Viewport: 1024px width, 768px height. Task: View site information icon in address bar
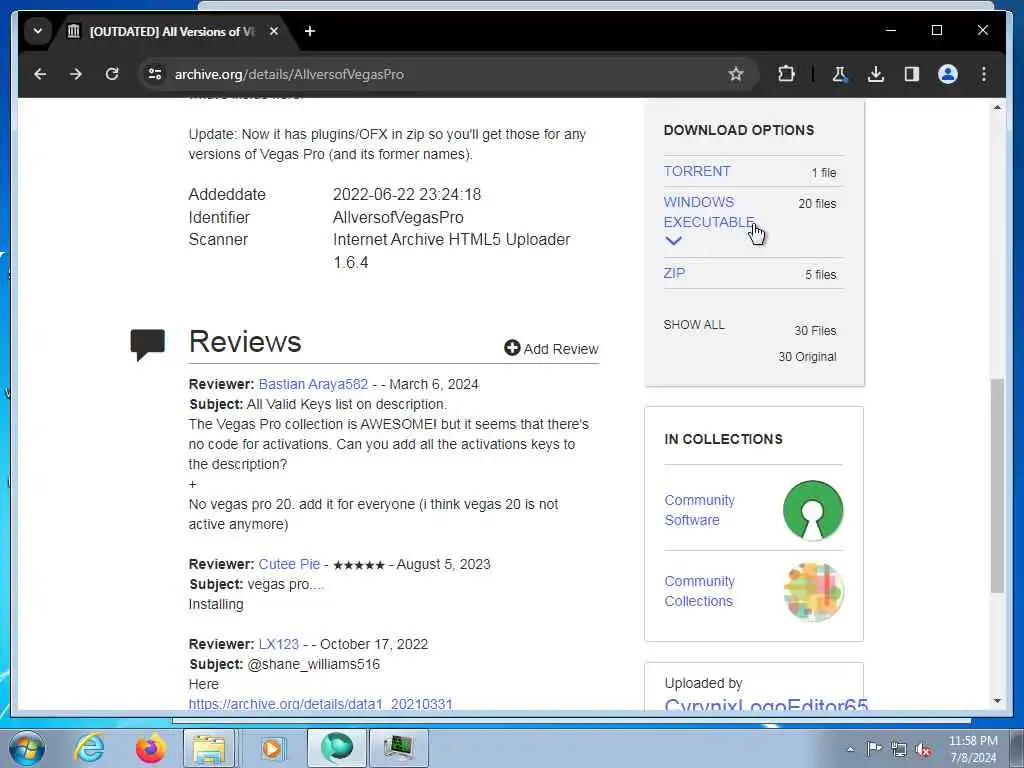coord(155,74)
